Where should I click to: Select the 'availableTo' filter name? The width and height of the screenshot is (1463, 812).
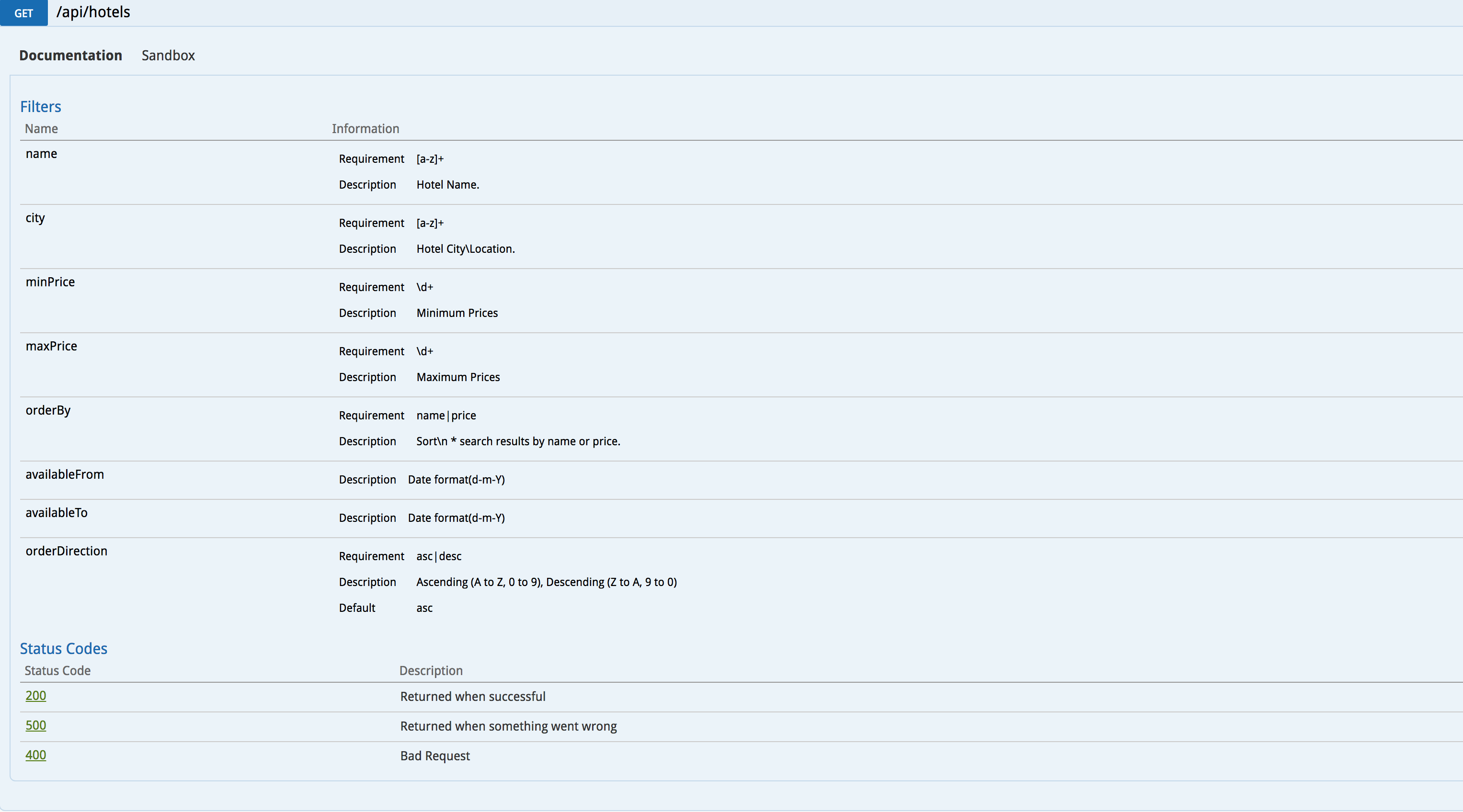click(57, 512)
